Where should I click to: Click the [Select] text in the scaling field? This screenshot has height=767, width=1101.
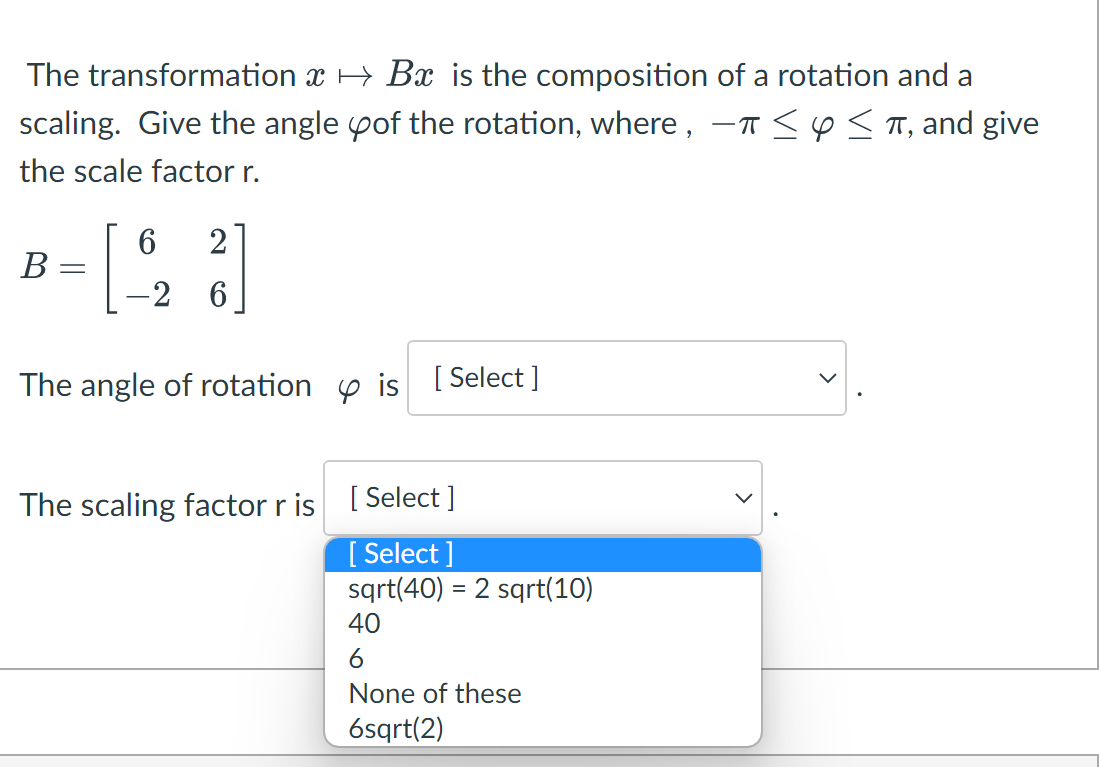point(400,497)
